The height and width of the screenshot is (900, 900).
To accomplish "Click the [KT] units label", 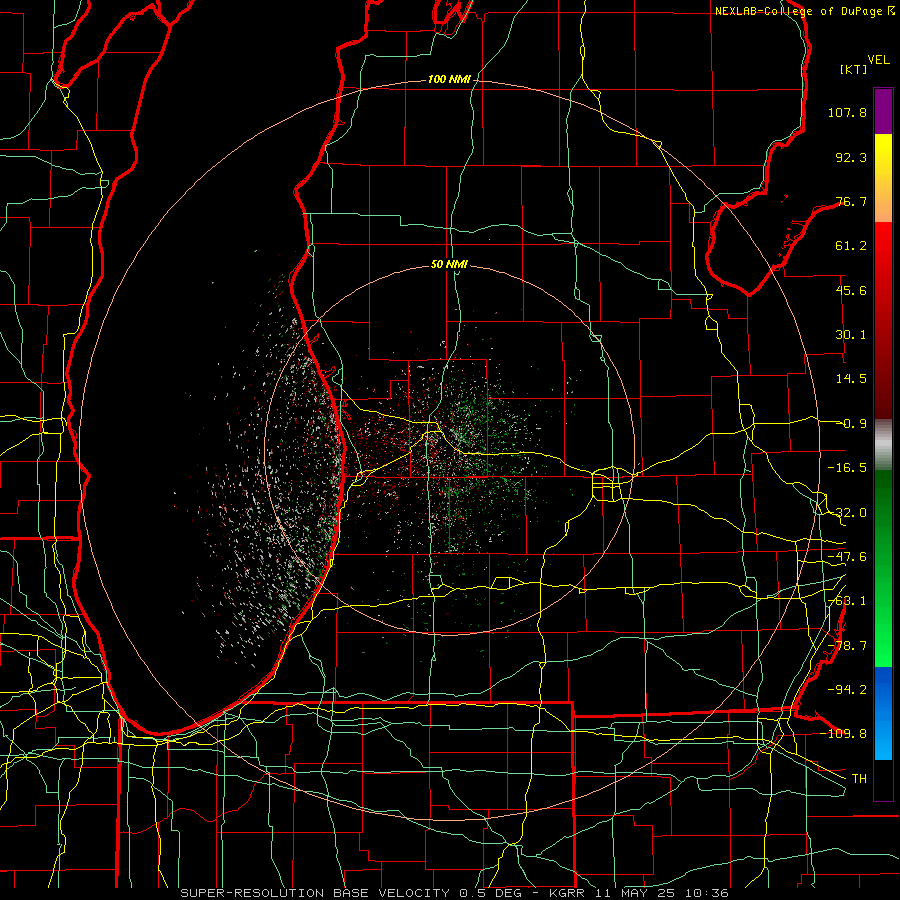I will click(x=854, y=69).
